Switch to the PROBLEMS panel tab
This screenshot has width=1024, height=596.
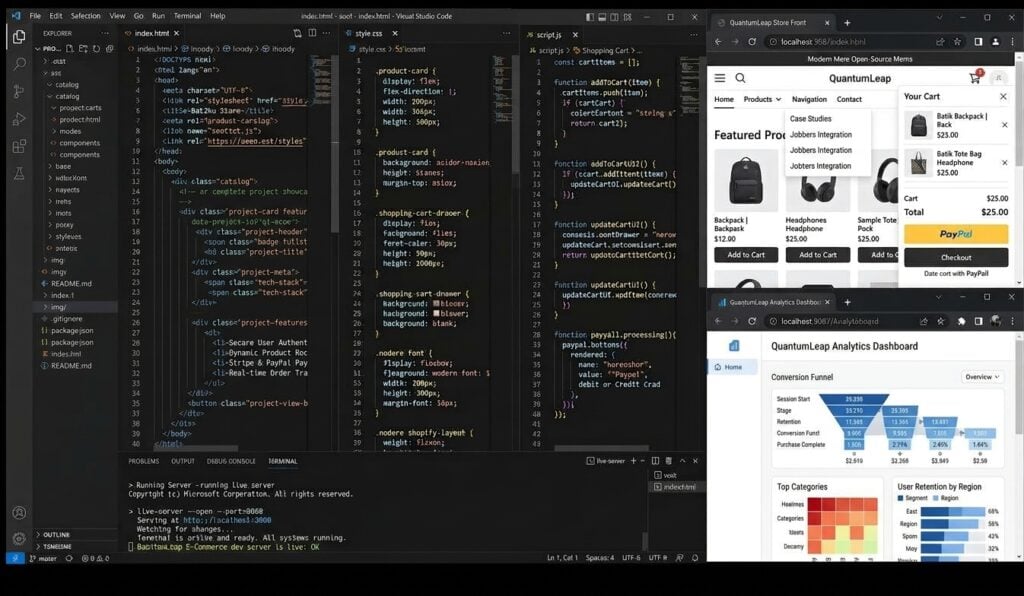click(144, 461)
